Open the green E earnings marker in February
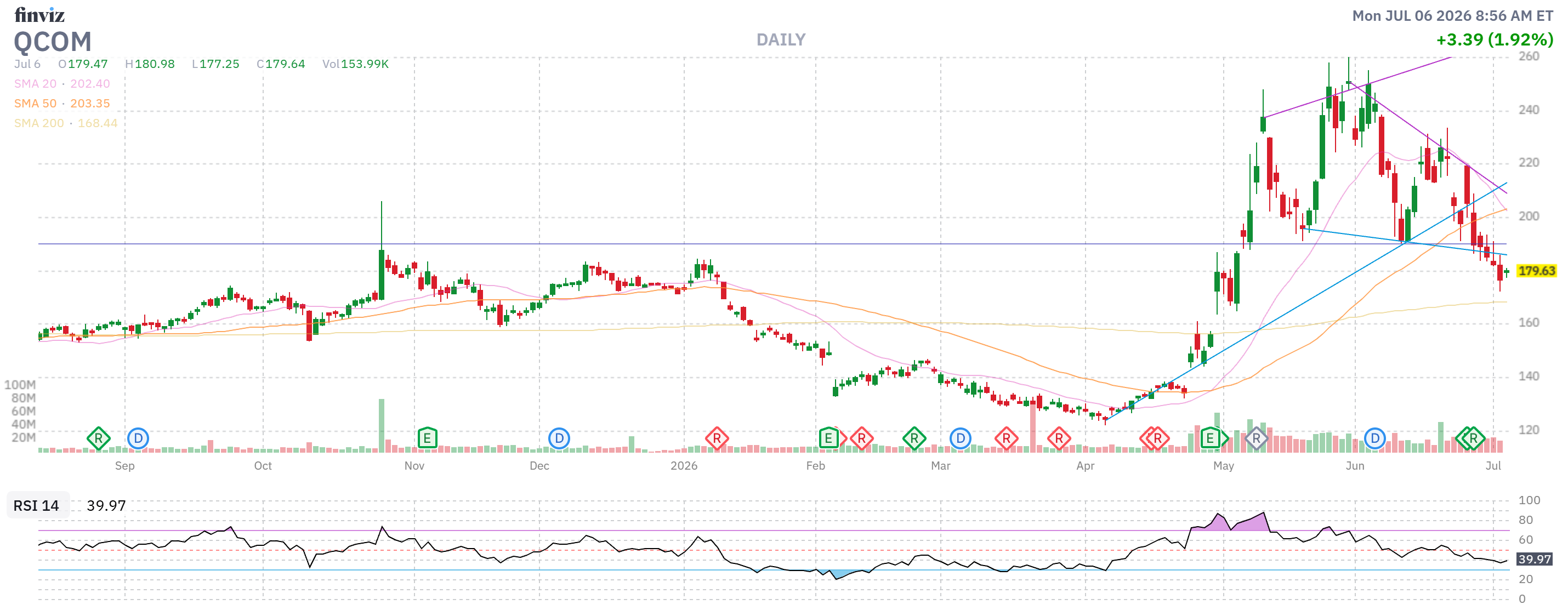1568x616 pixels. click(828, 438)
